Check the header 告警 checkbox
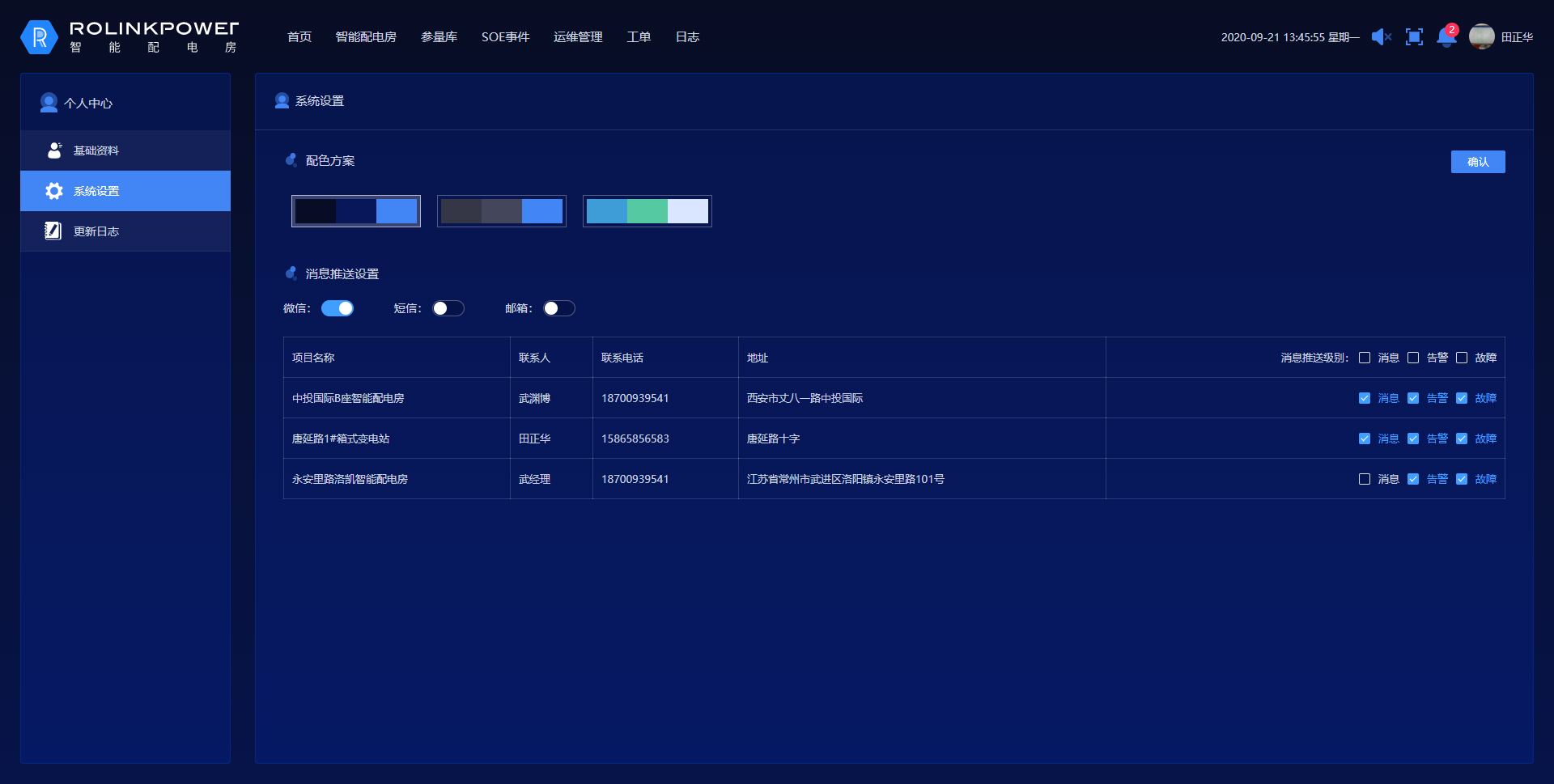Image resolution: width=1554 pixels, height=784 pixels. pos(1413,358)
